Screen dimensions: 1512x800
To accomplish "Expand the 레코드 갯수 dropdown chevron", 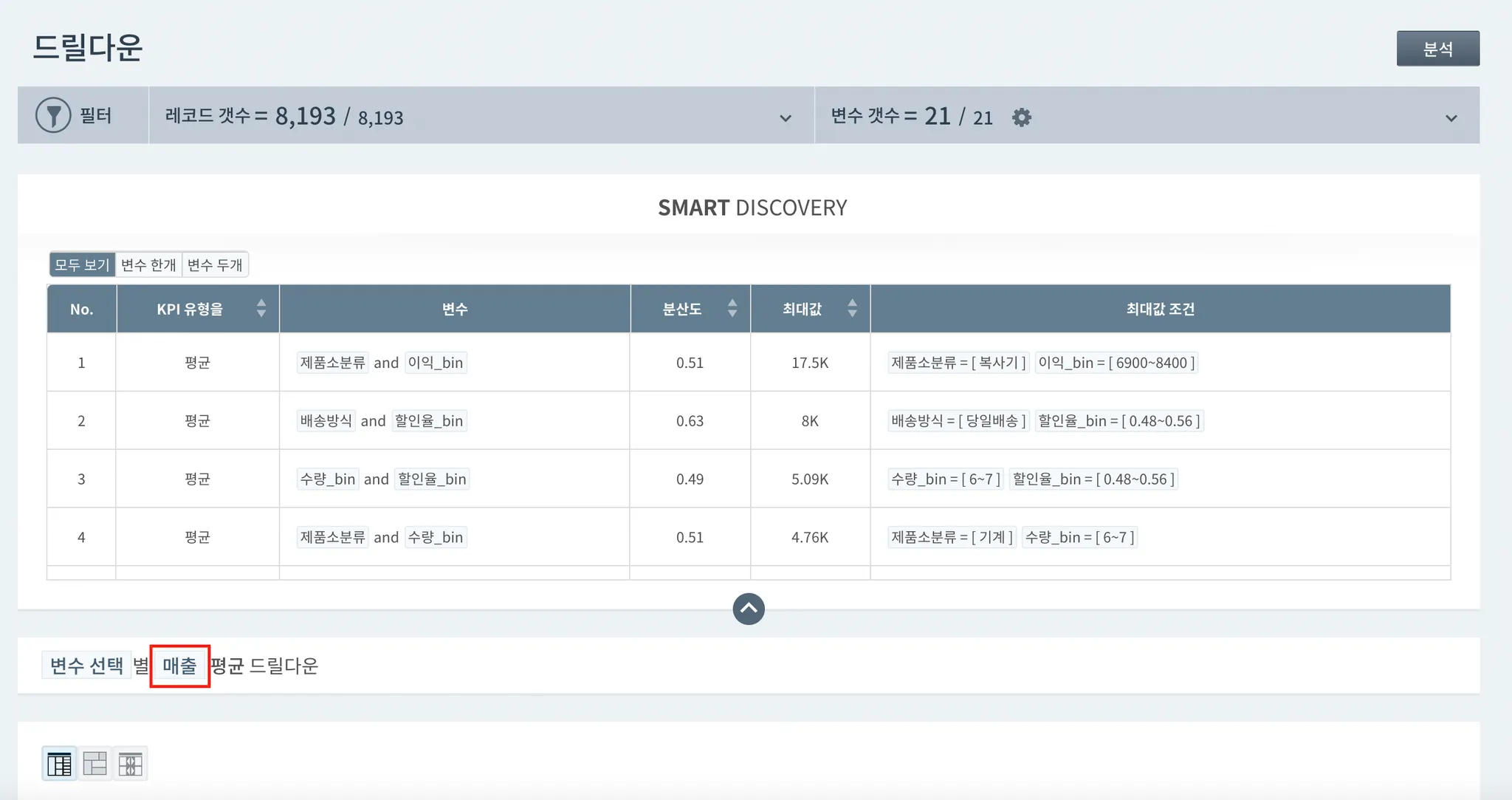I will click(785, 117).
